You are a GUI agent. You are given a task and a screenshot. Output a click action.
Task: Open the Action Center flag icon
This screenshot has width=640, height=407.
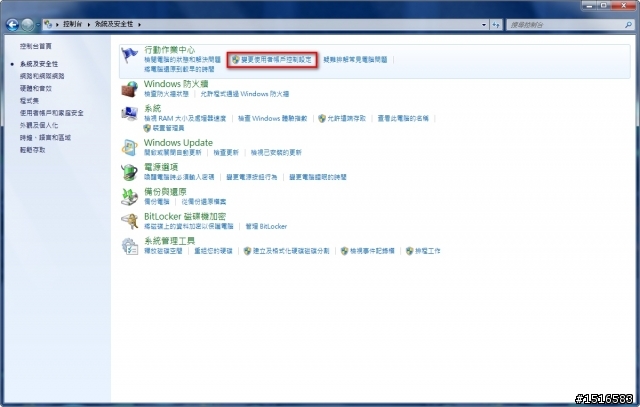click(x=129, y=55)
